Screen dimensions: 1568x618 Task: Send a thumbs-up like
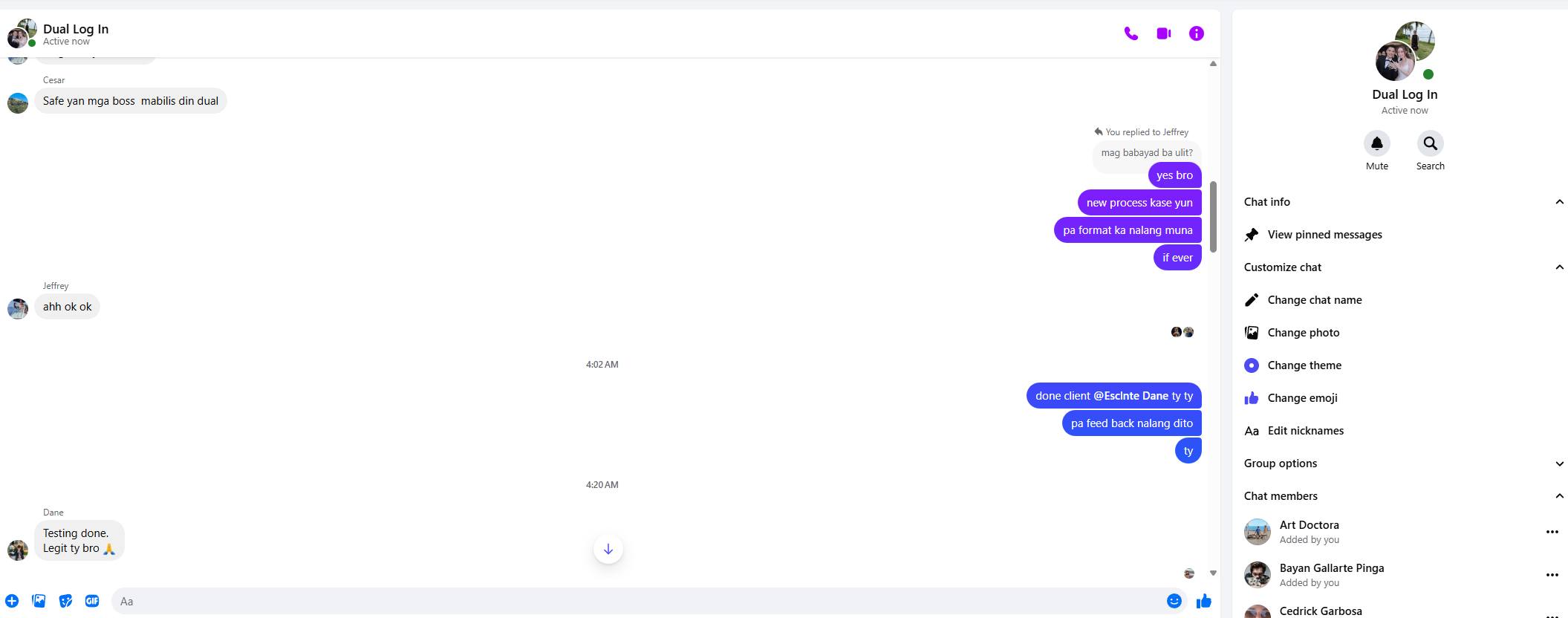pos(1204,601)
